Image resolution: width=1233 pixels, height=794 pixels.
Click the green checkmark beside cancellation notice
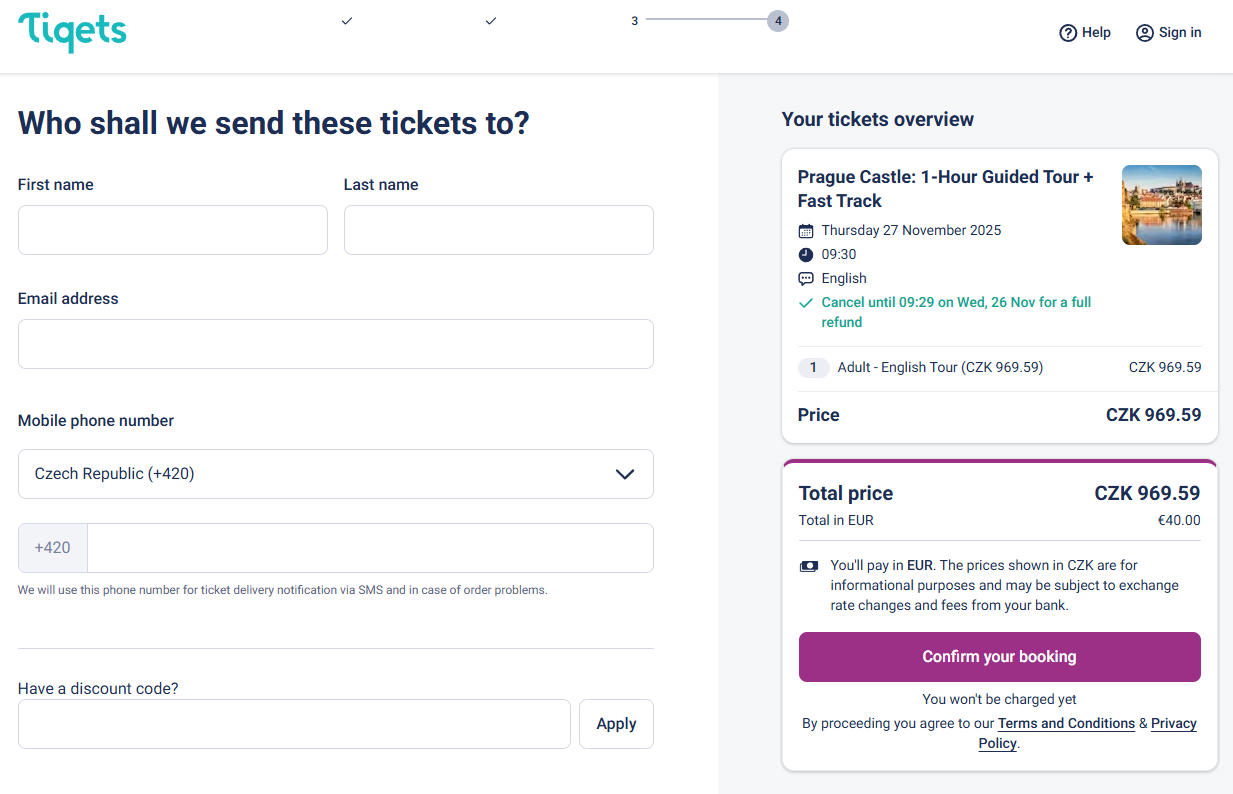(x=806, y=303)
